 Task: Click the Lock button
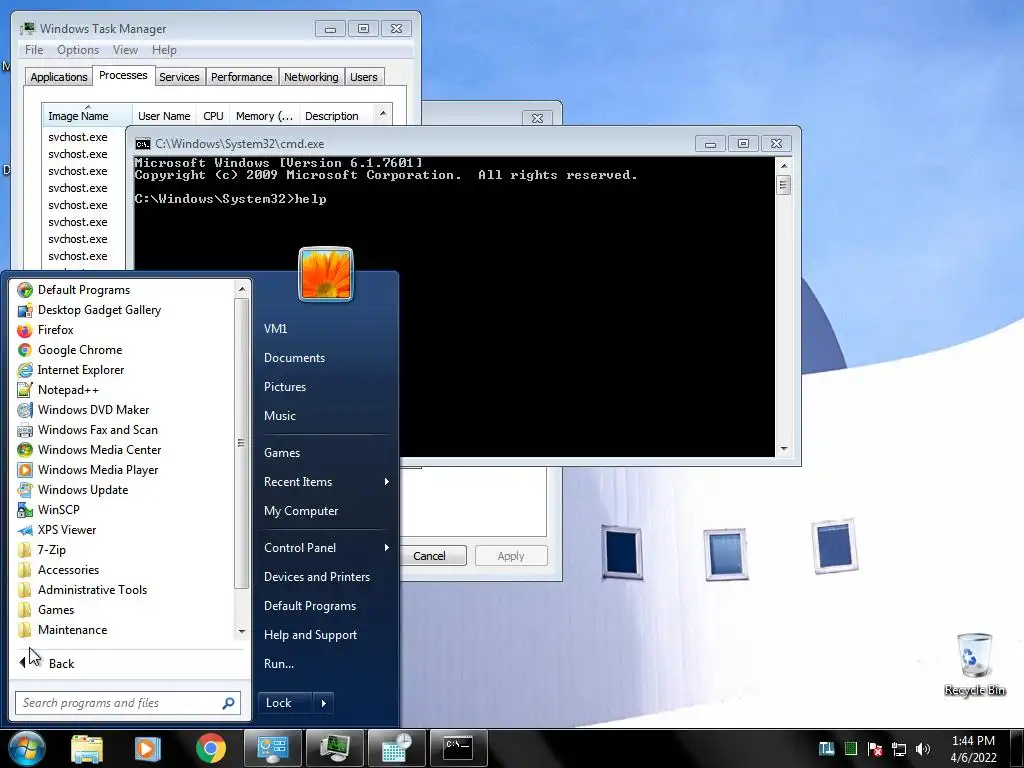click(285, 703)
